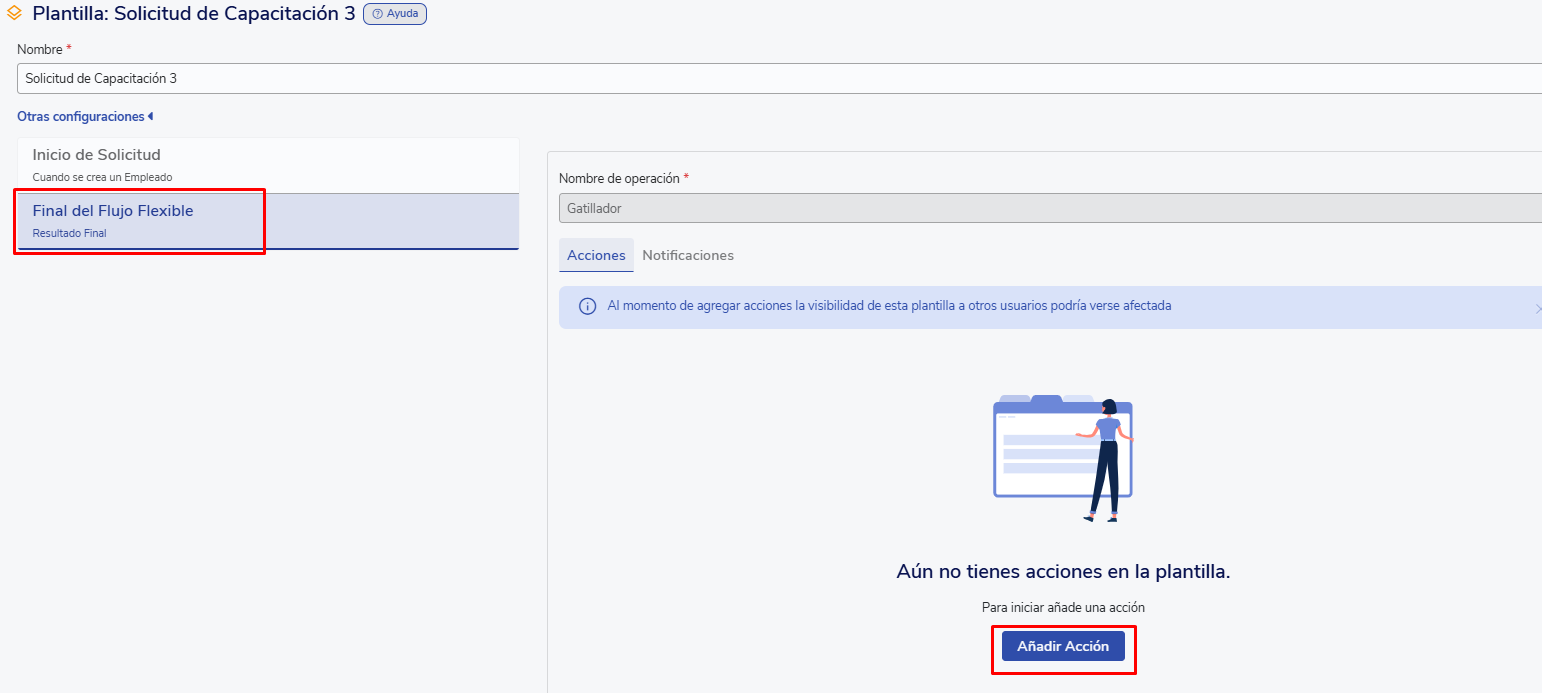
Task: Switch to the Acciones tab
Action: [x=596, y=255]
